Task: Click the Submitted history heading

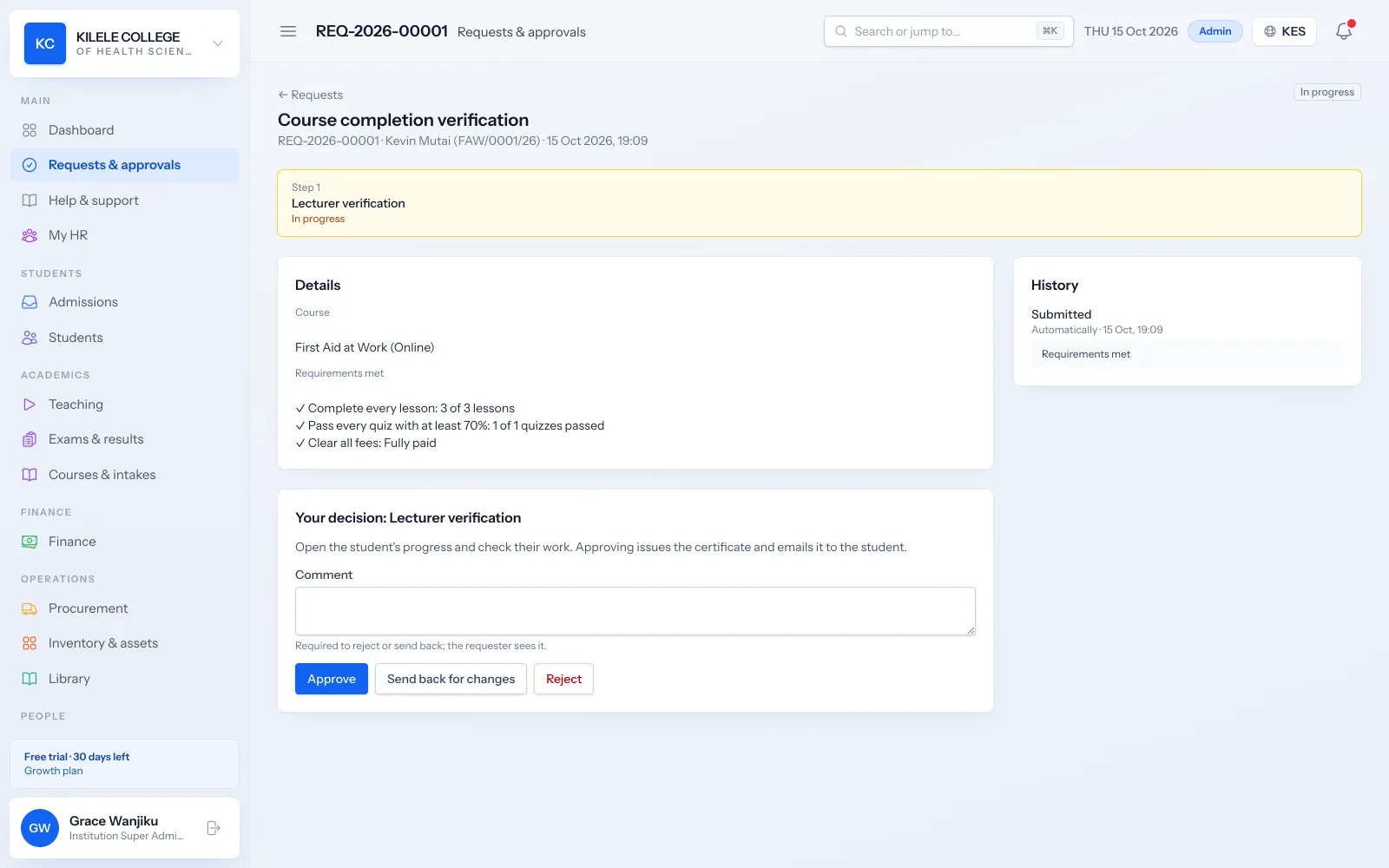Action: point(1061,314)
